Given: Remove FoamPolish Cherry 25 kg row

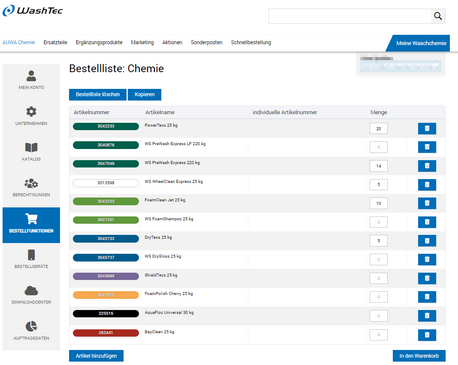Looking at the screenshot, I should pos(427,297).
